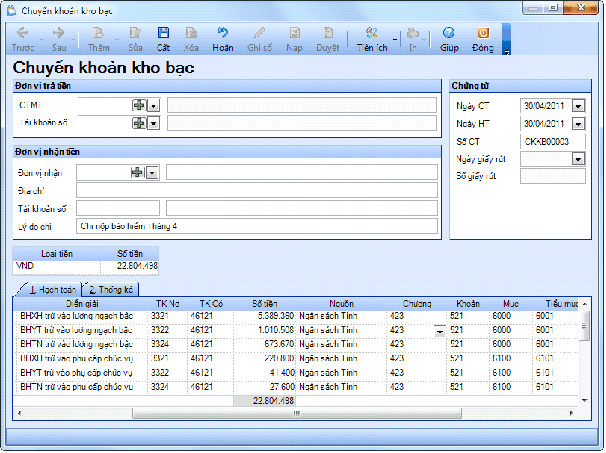Image resolution: width=606 pixels, height=453 pixels.
Task: Click horizontal scrollbar left arrow
Action: (19, 413)
